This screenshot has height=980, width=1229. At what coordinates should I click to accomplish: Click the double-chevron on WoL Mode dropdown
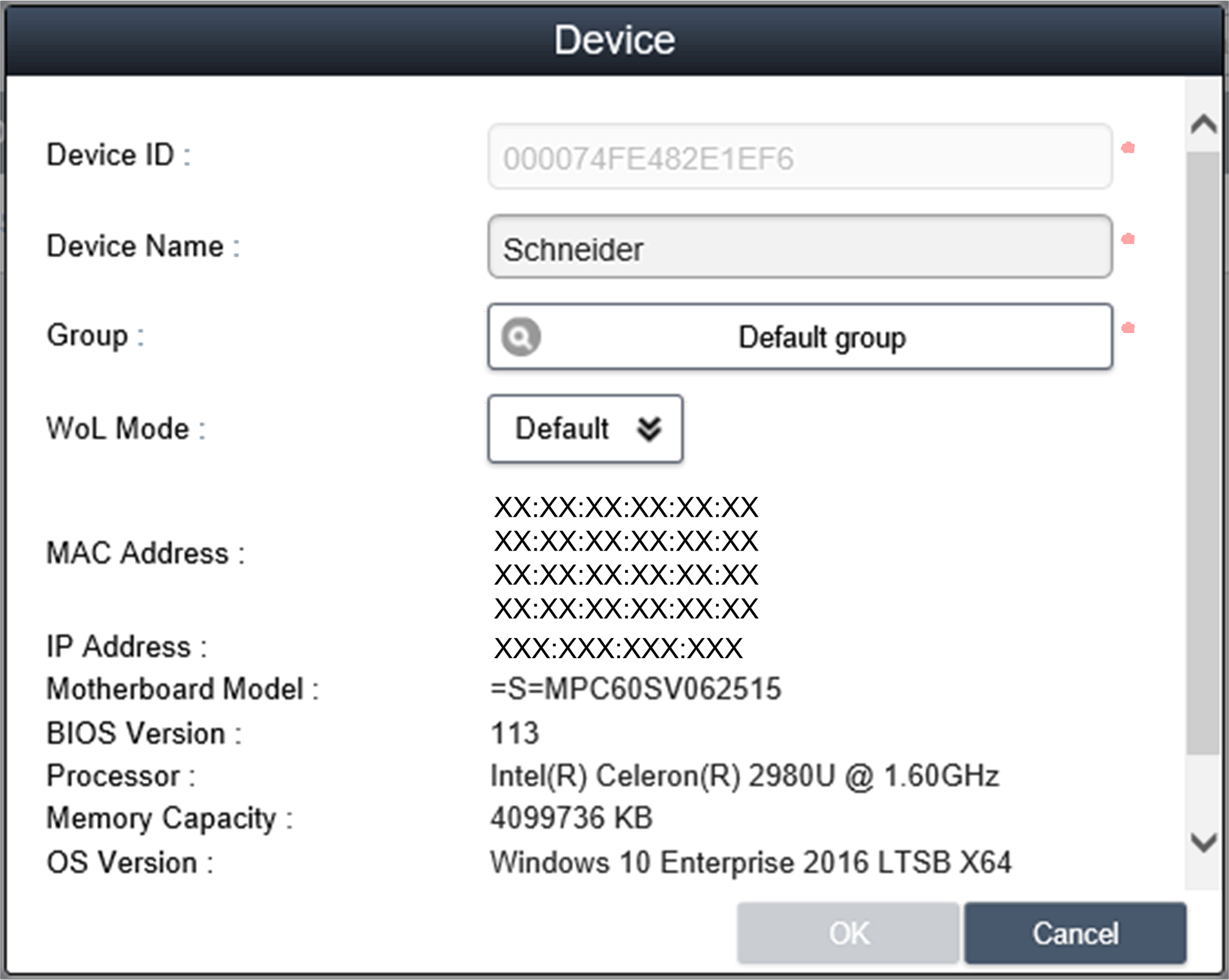[x=649, y=428]
